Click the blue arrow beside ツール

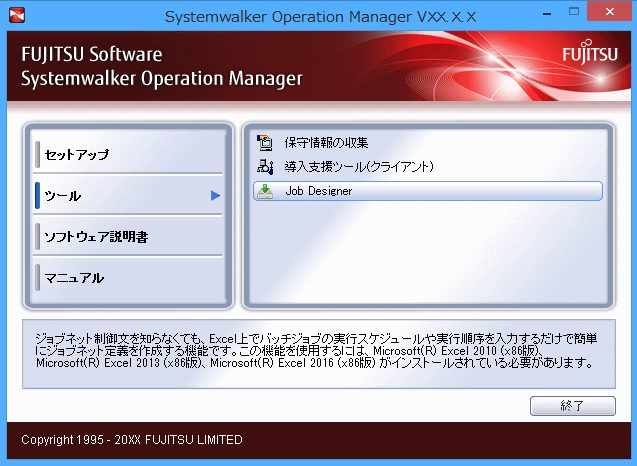[x=215, y=196]
